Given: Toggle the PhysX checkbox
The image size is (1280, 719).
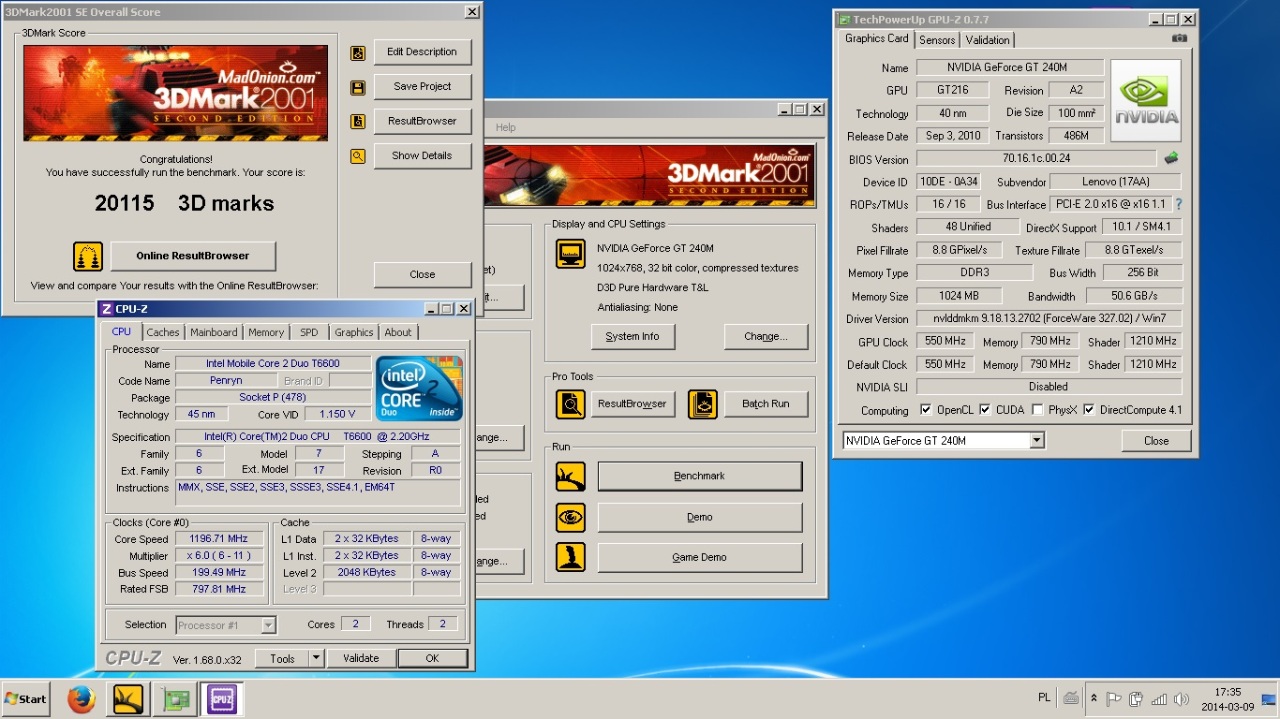Looking at the screenshot, I should [x=1037, y=410].
